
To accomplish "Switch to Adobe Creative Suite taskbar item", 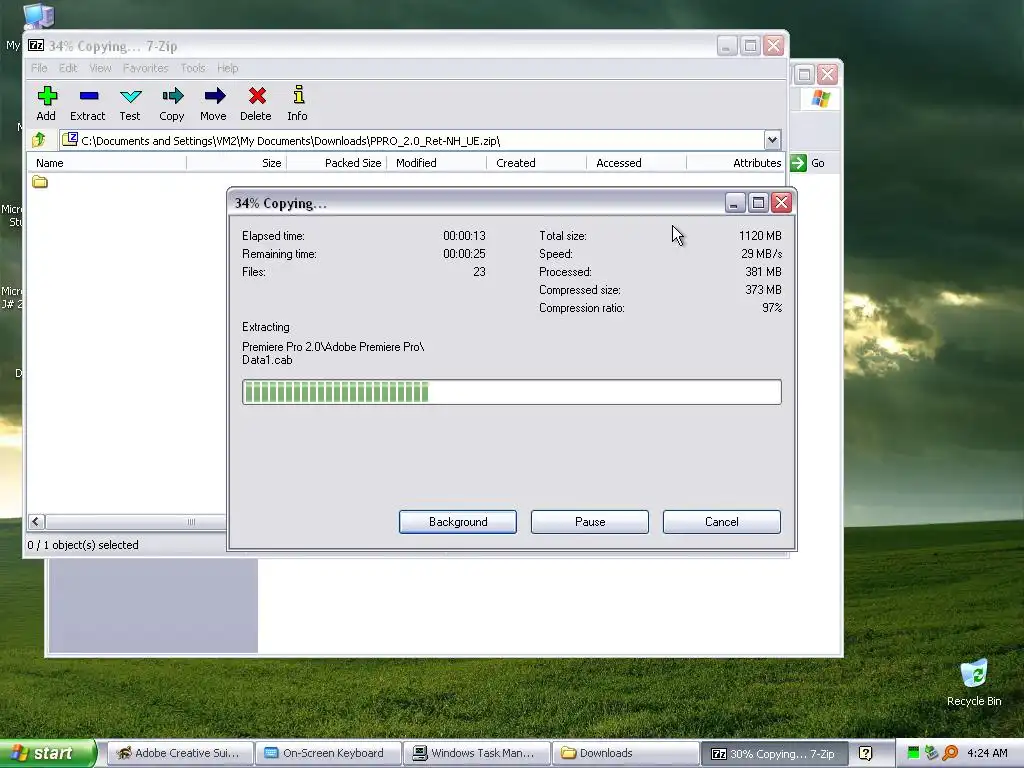I will [x=178, y=753].
